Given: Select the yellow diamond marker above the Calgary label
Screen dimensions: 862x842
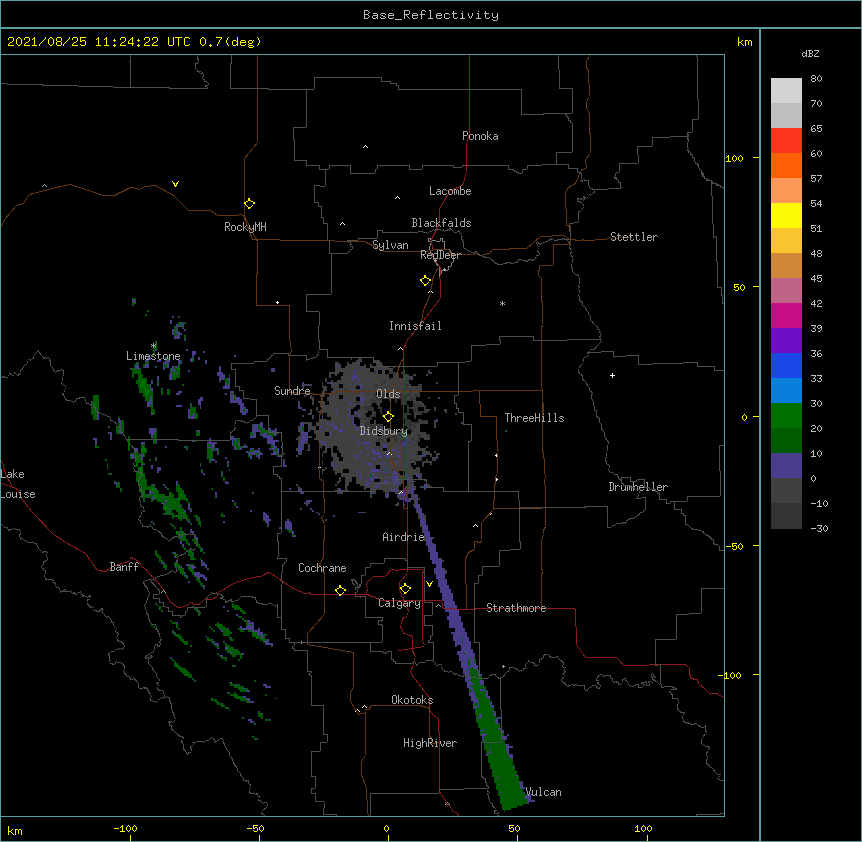Looking at the screenshot, I should [405, 589].
